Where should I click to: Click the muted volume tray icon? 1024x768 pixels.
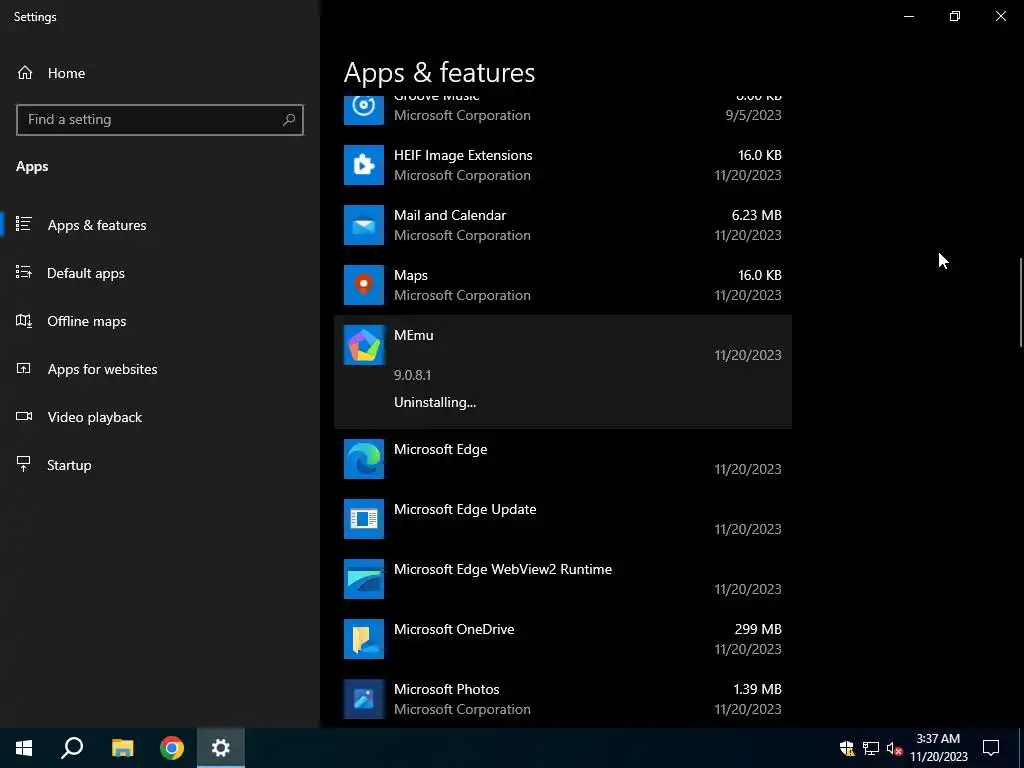click(x=894, y=748)
